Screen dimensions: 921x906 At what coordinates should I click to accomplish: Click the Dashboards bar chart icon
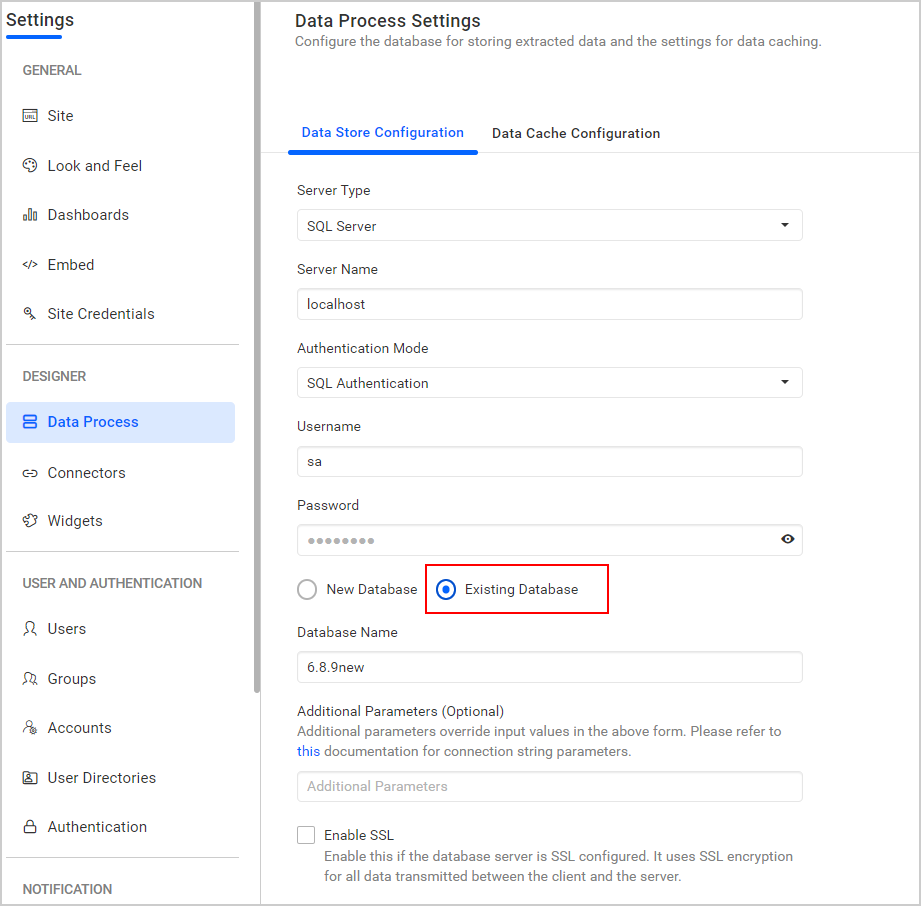coord(30,215)
